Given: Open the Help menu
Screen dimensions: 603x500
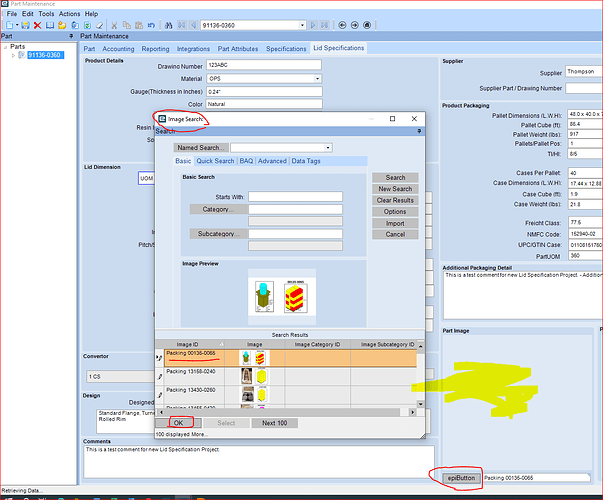Looking at the screenshot, I should (92, 14).
